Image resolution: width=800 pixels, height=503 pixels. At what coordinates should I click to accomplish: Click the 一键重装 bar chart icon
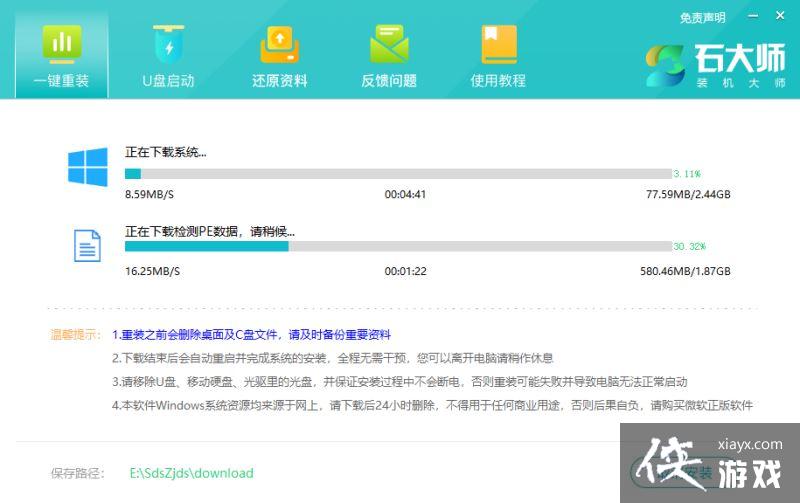pos(62,45)
